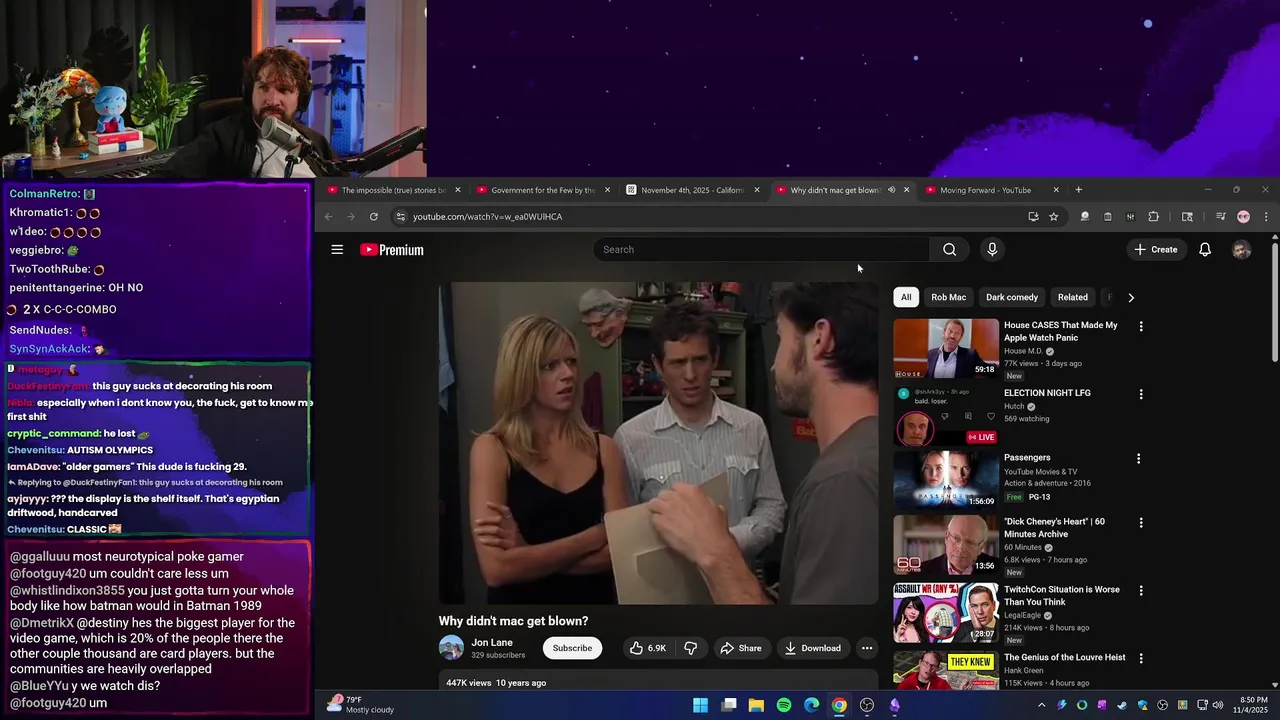Open Passengers movie thumbnail

click(x=945, y=480)
